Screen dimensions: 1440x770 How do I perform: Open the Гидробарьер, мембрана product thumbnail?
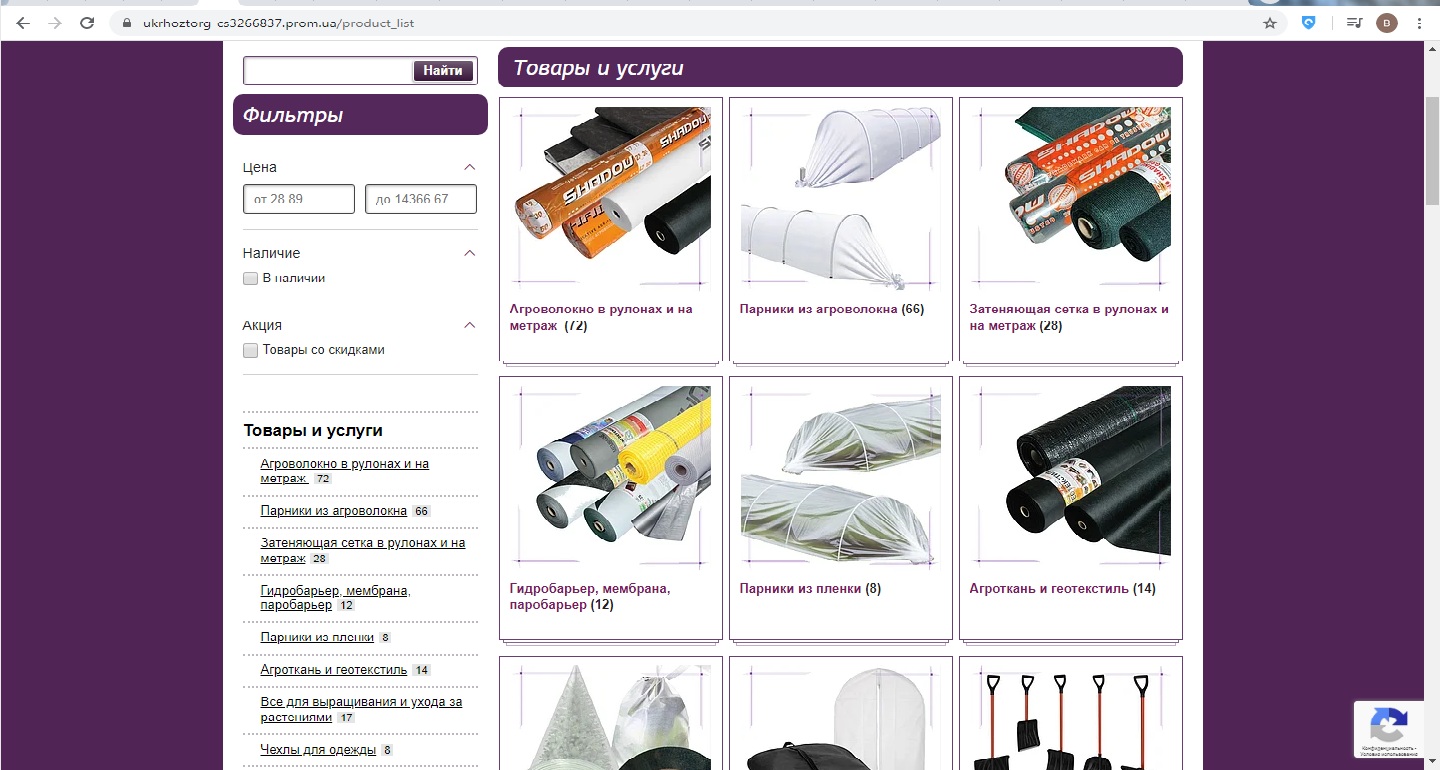click(x=611, y=477)
